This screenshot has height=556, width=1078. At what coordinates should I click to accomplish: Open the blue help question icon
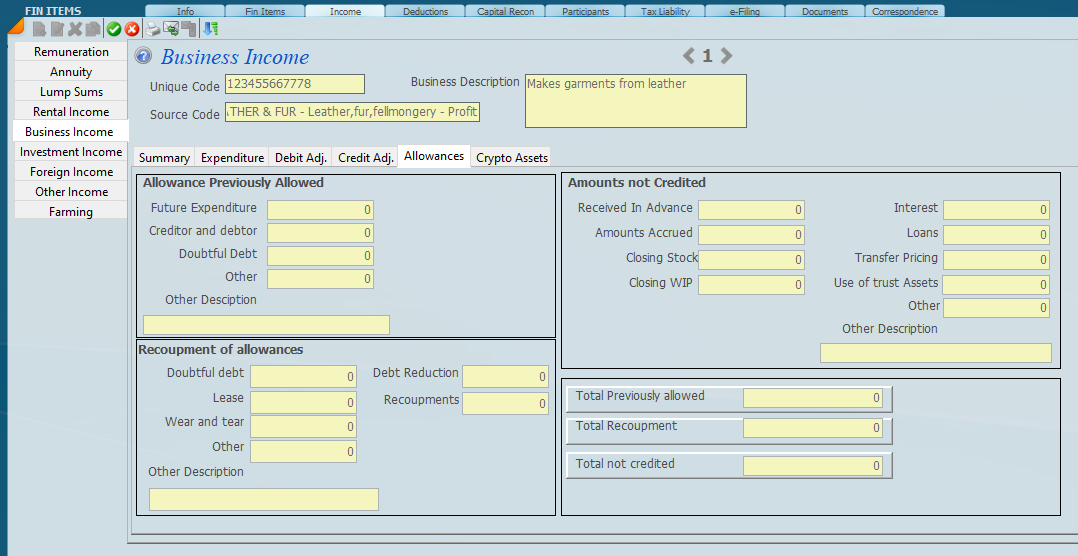click(x=143, y=57)
